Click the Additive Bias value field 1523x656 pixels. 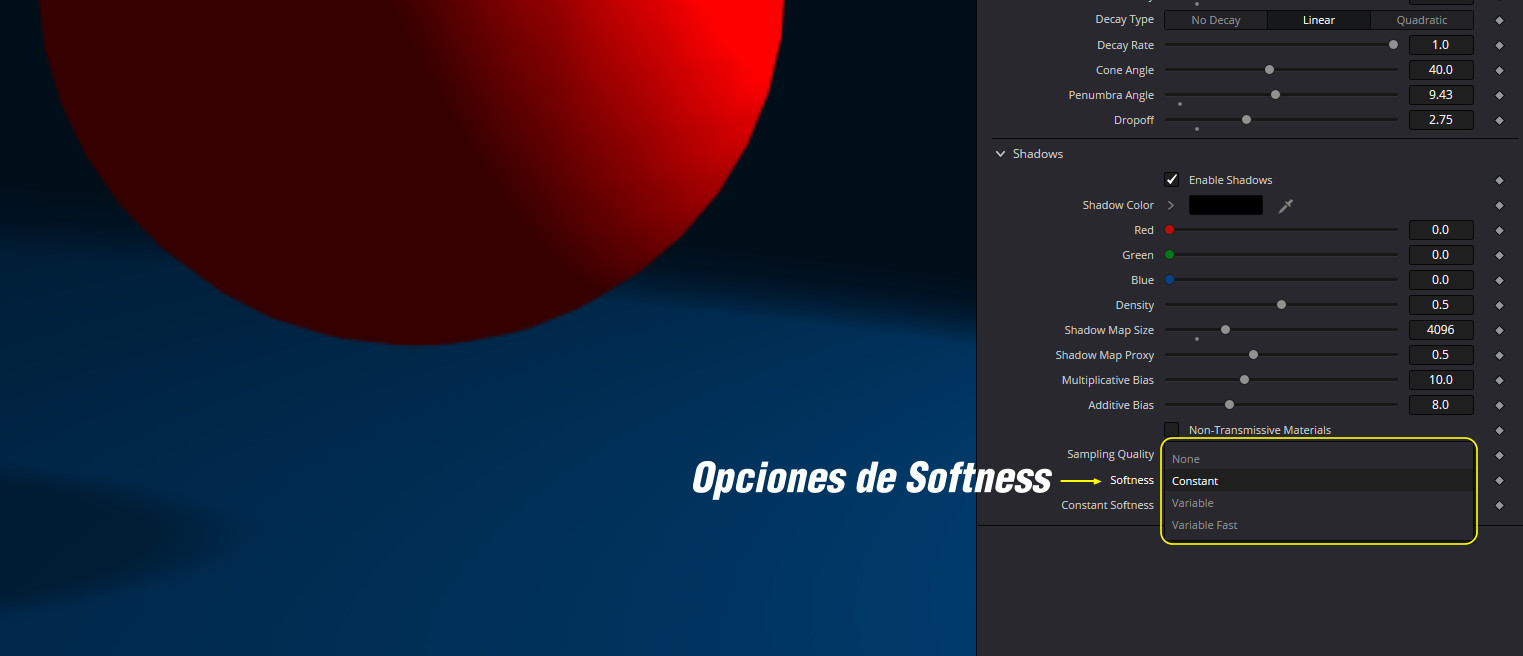[x=1441, y=405]
